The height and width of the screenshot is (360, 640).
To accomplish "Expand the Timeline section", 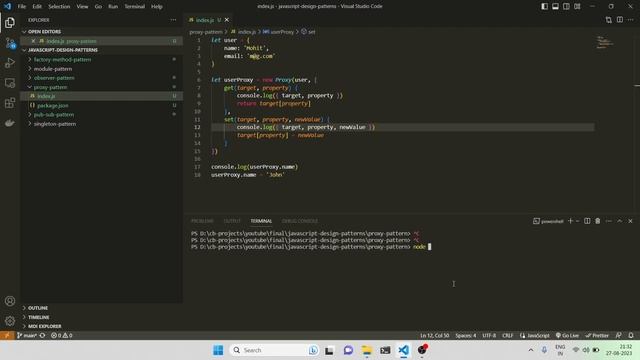I will [101, 317].
